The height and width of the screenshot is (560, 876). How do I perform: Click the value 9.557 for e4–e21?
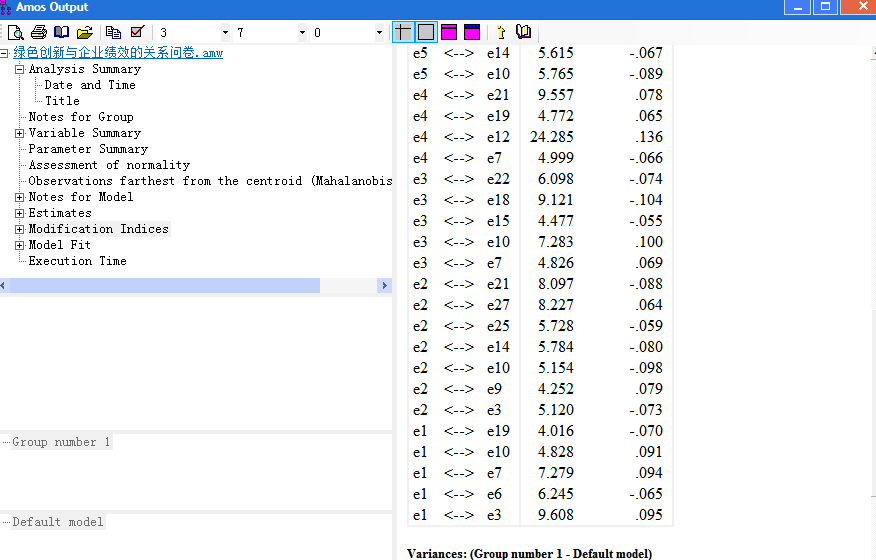(556, 95)
